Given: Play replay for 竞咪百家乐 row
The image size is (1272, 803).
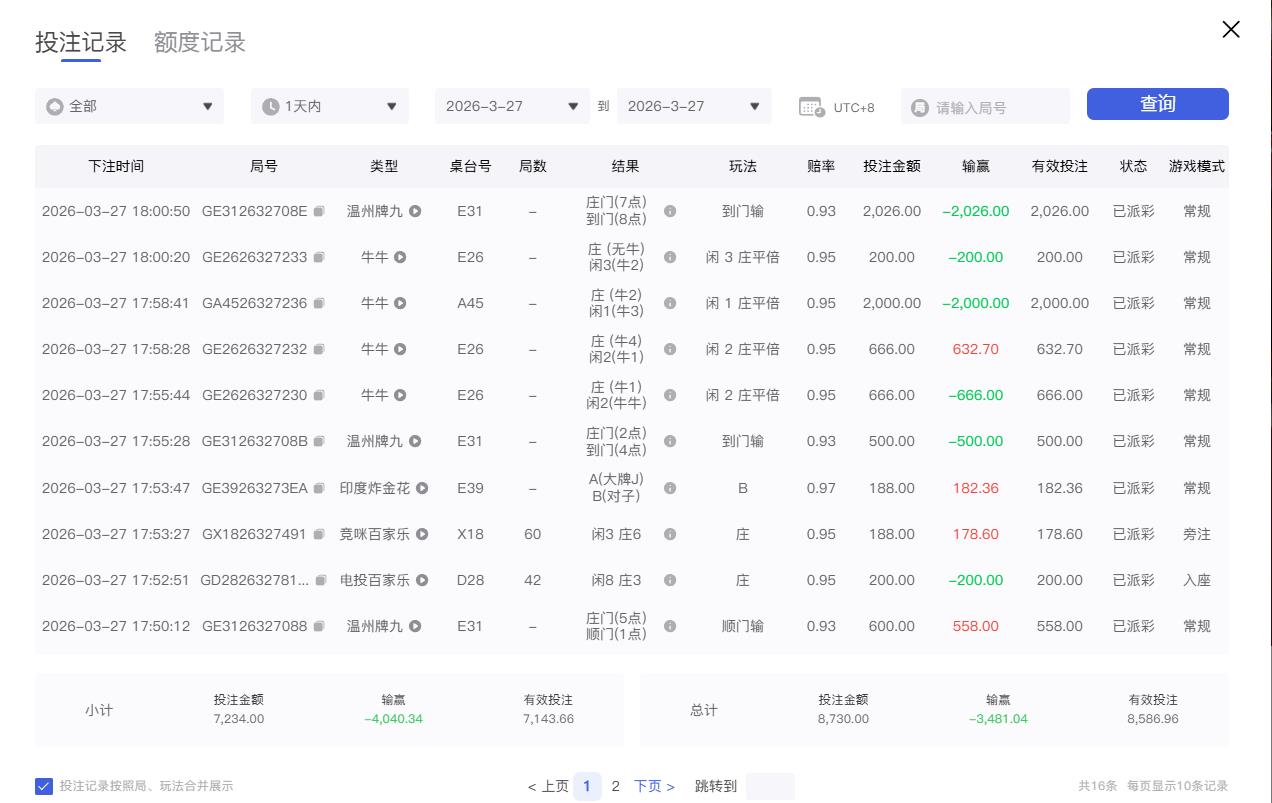Looking at the screenshot, I should [x=422, y=535].
